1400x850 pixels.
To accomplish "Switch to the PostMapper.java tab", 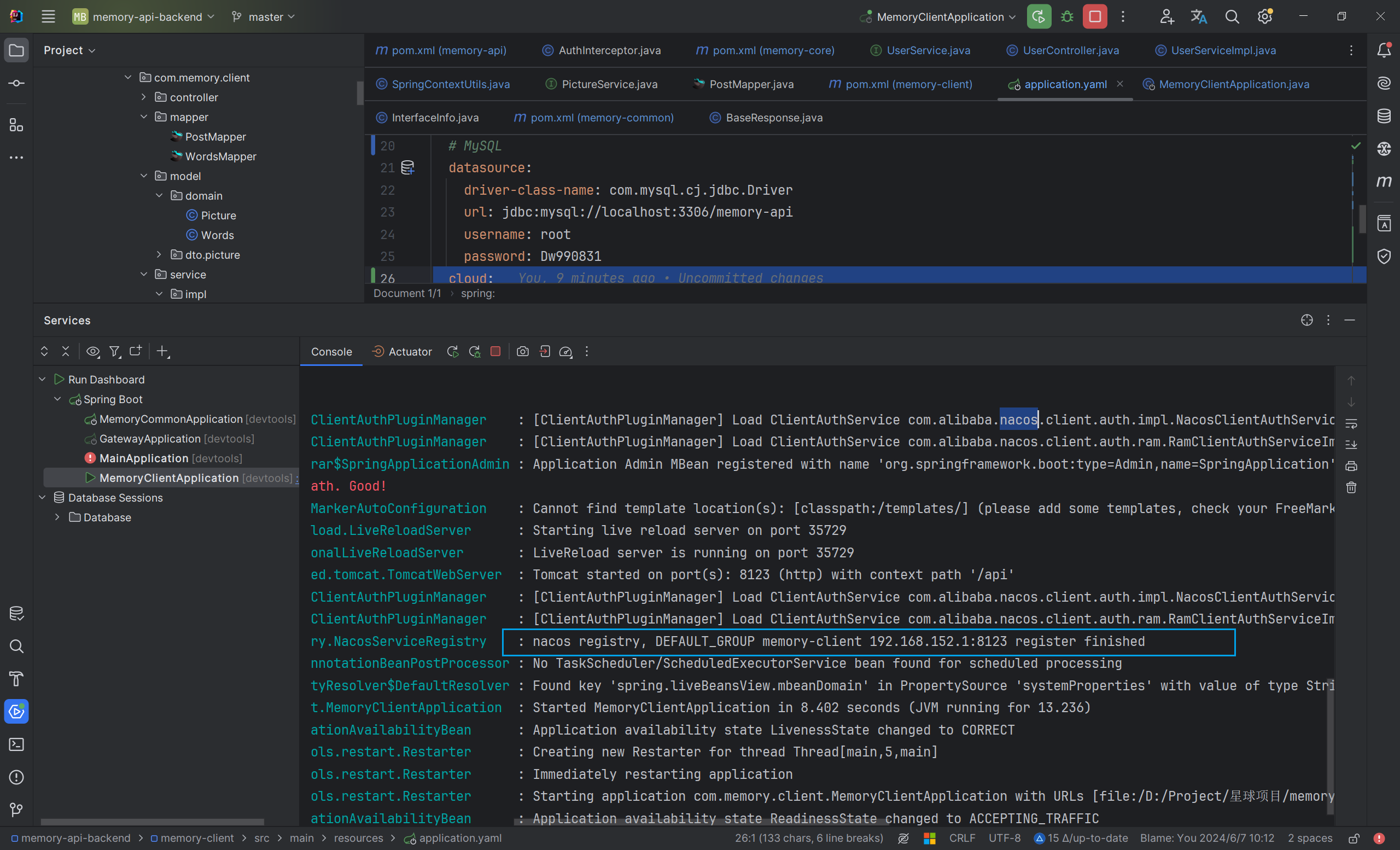I will click(744, 84).
